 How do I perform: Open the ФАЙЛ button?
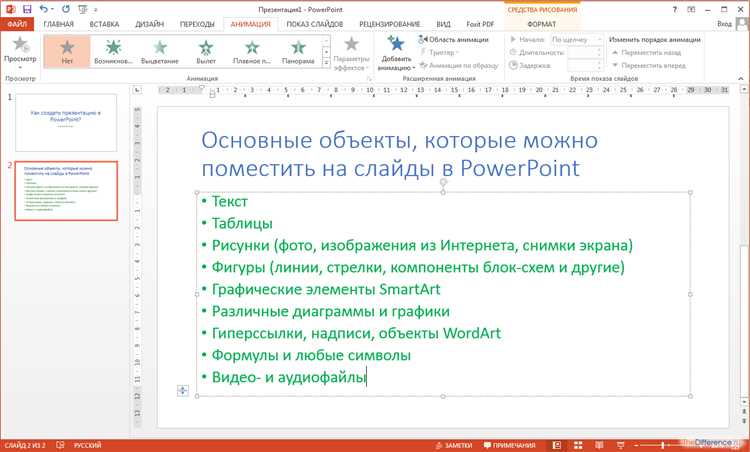(x=16, y=22)
